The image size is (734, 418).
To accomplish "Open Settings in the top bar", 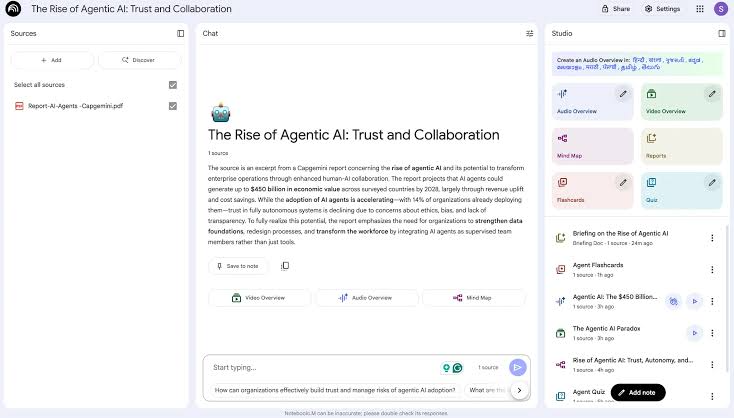I will 662,8.
